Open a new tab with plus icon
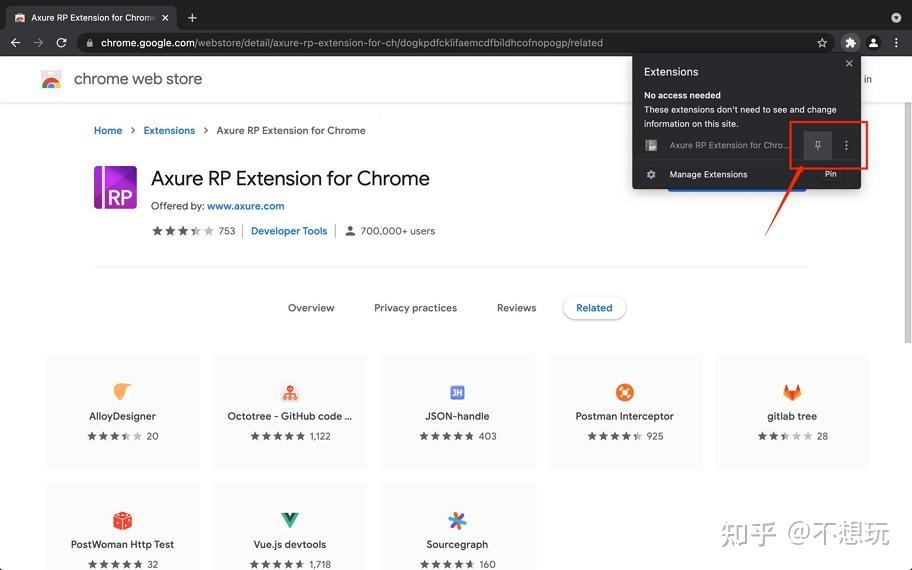This screenshot has width=912, height=570. tap(192, 17)
